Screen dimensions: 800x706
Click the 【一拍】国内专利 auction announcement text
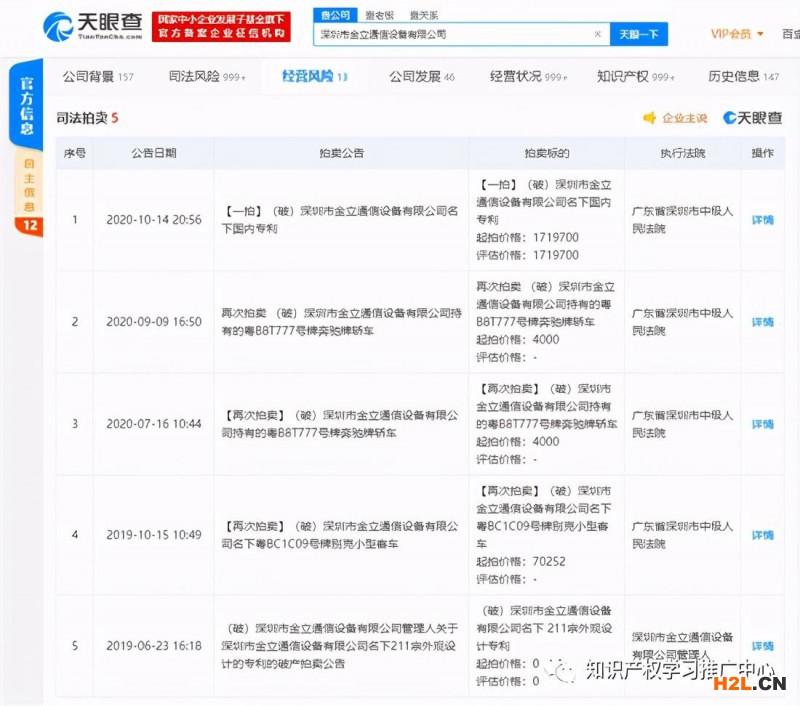[x=340, y=220]
